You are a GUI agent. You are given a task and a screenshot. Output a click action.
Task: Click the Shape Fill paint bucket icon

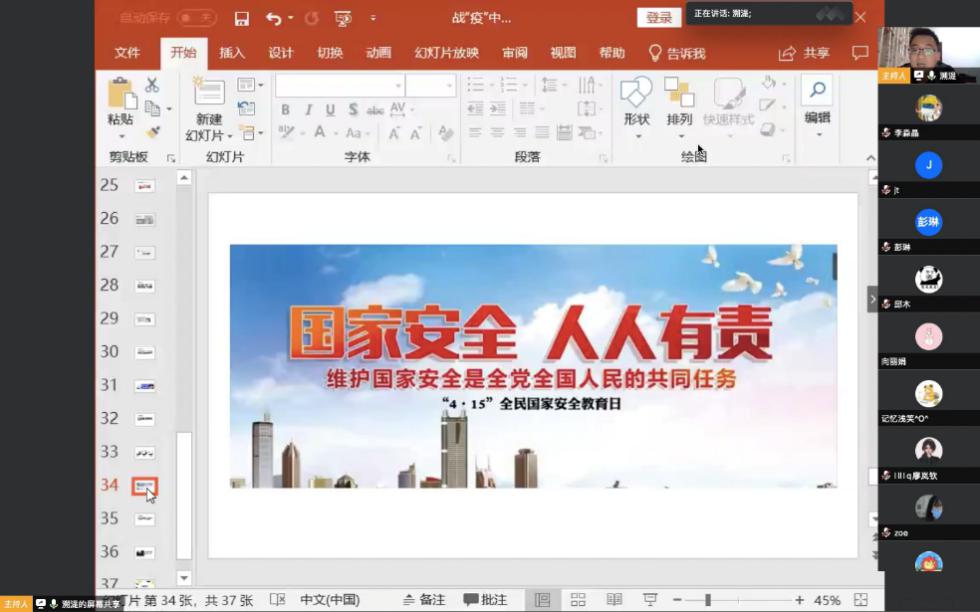pyautogui.click(x=768, y=82)
